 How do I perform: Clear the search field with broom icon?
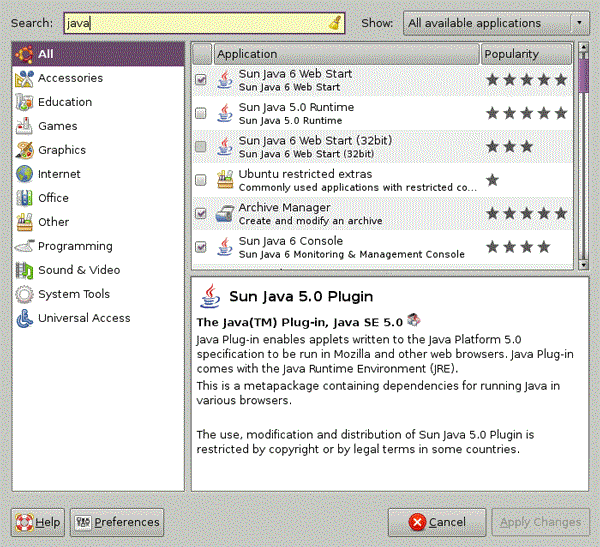point(335,23)
